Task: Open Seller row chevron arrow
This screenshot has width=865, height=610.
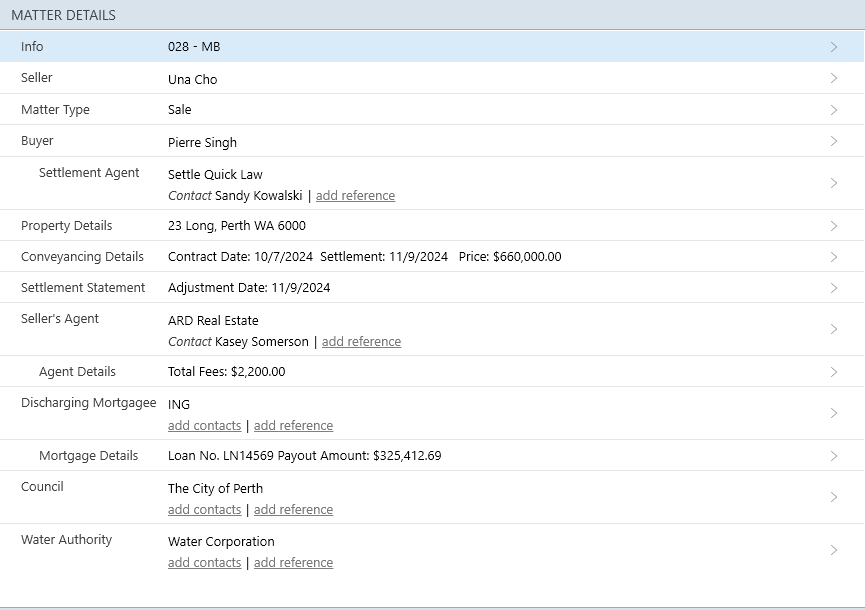Action: pos(834,78)
